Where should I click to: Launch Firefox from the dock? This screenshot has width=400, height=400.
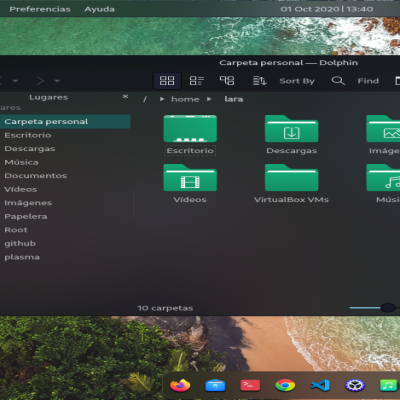click(180, 385)
